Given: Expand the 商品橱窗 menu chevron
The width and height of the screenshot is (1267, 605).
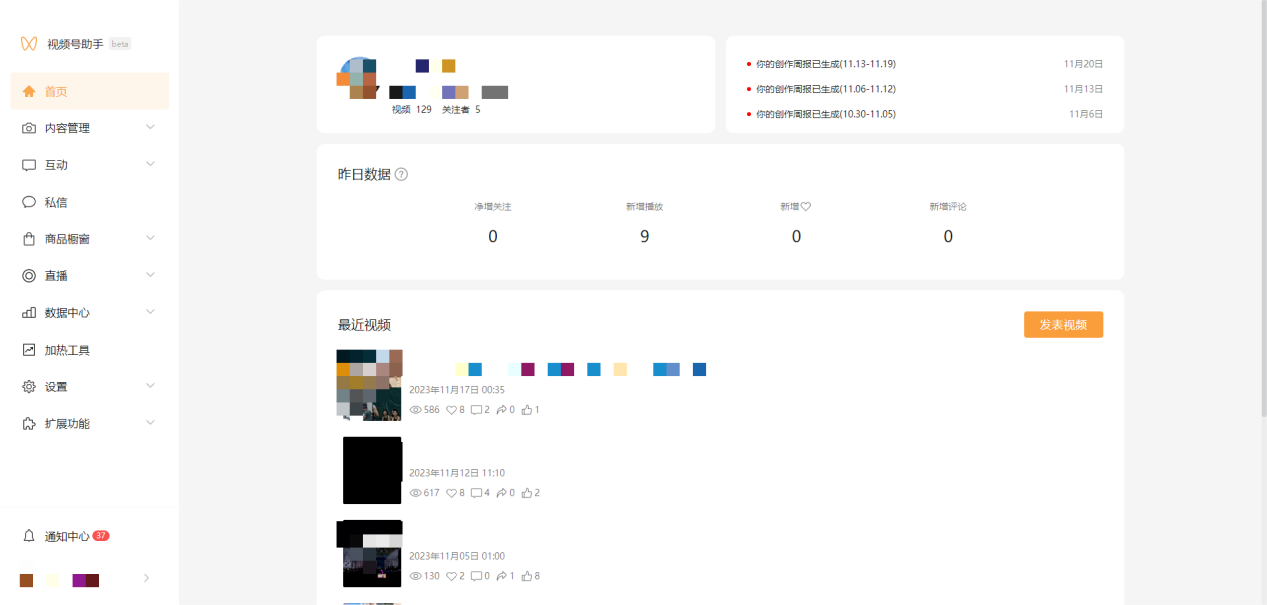Looking at the screenshot, I should pos(150,238).
